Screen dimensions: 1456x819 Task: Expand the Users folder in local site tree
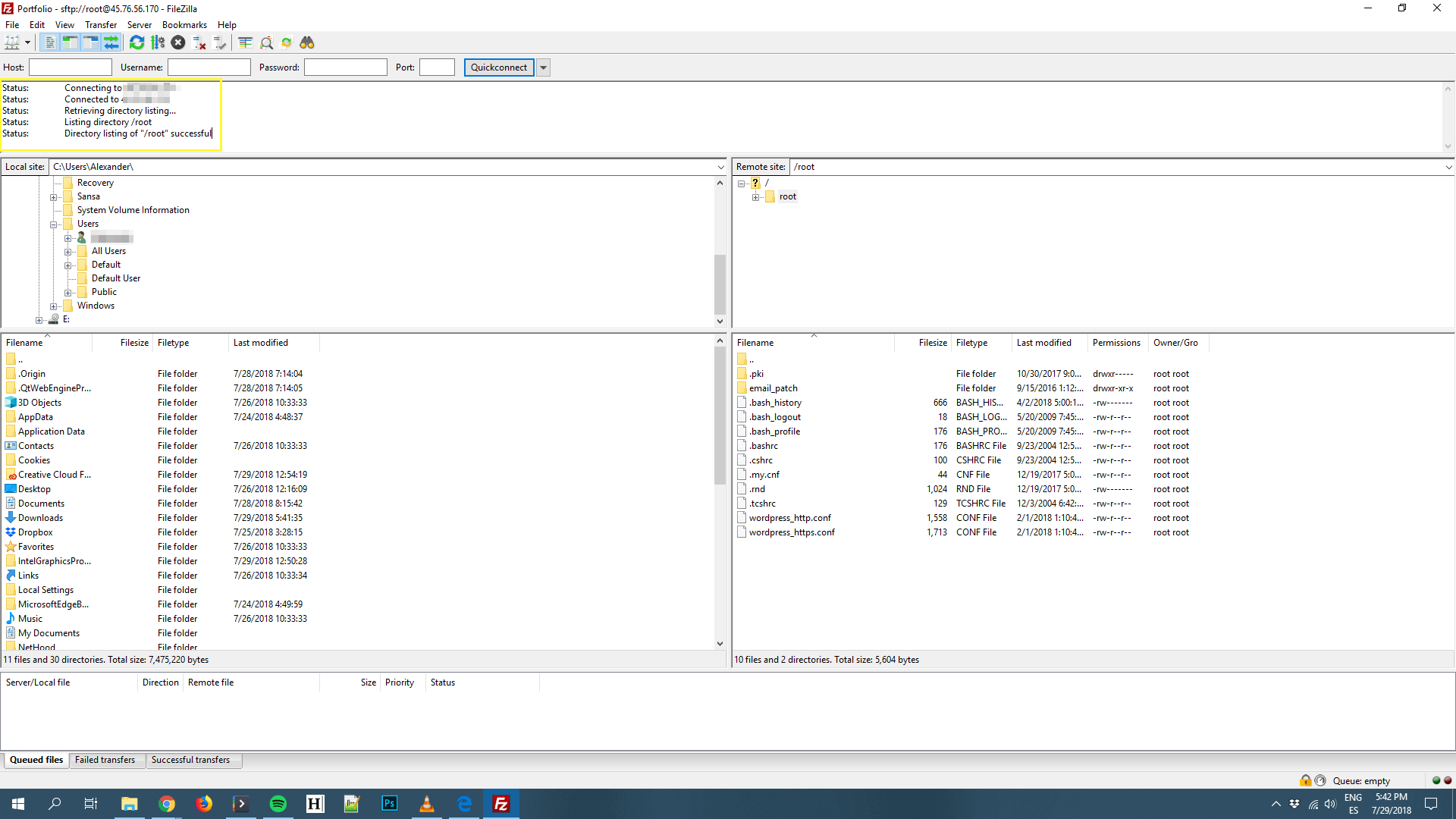[54, 223]
